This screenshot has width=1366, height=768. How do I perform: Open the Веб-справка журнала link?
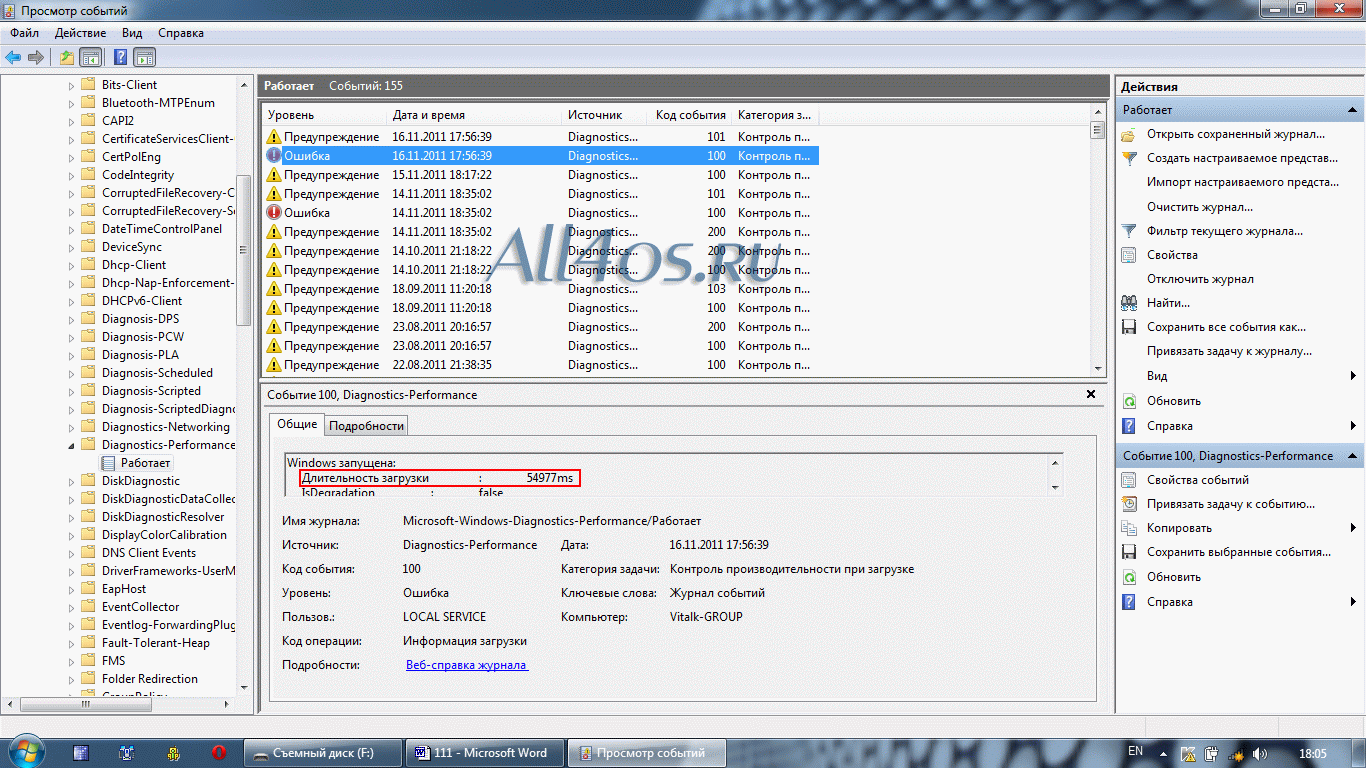(x=467, y=665)
